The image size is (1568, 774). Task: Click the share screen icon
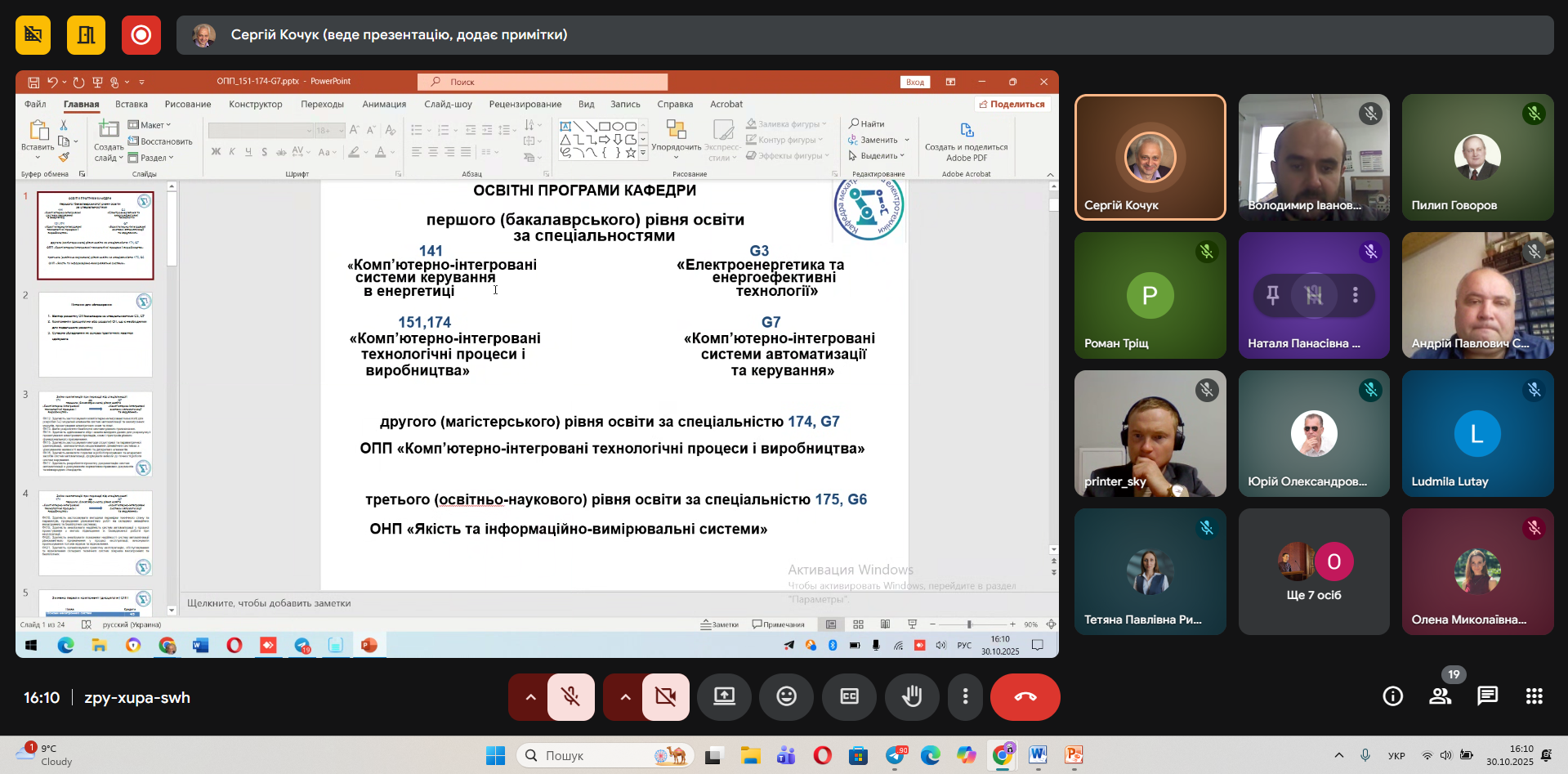point(724,697)
